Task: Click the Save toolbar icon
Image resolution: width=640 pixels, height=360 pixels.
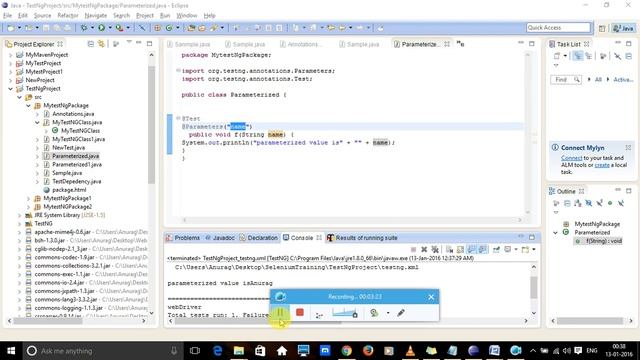Action: pos(46,27)
